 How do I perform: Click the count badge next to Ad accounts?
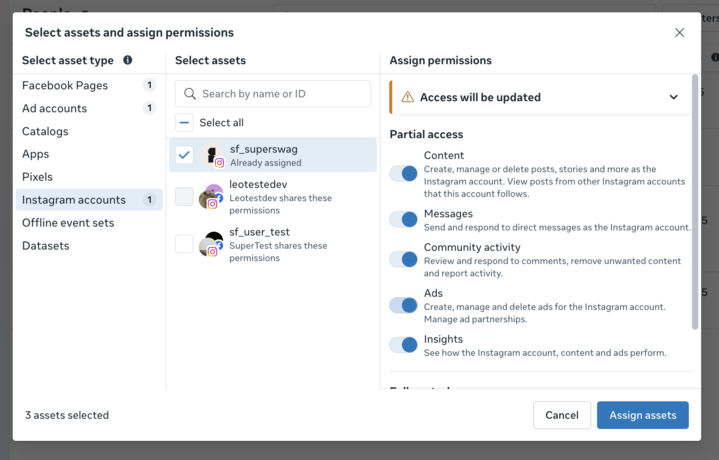click(x=149, y=108)
